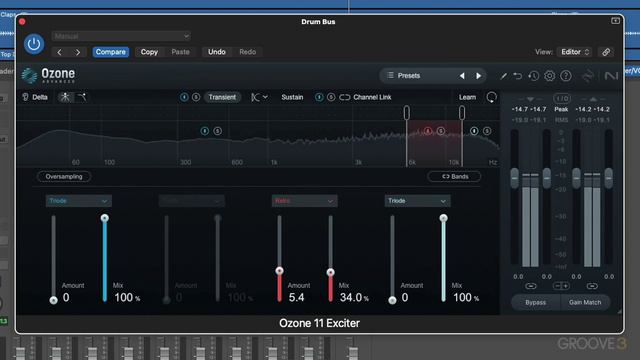Screen dimensions: 640x360
Task: Click blue Triode Mix slider handle at 100
Action: (105, 218)
